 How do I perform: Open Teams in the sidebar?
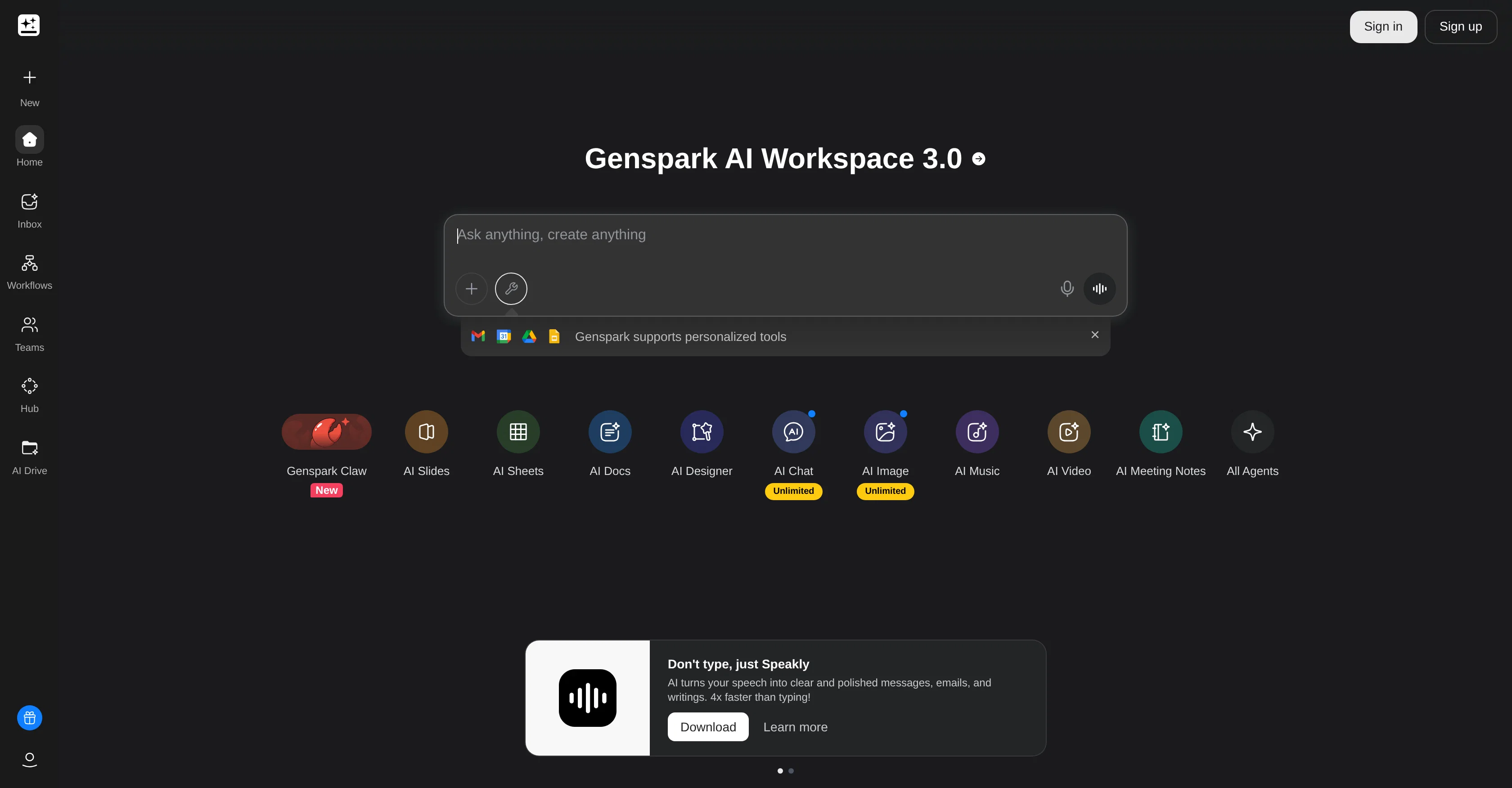click(29, 335)
